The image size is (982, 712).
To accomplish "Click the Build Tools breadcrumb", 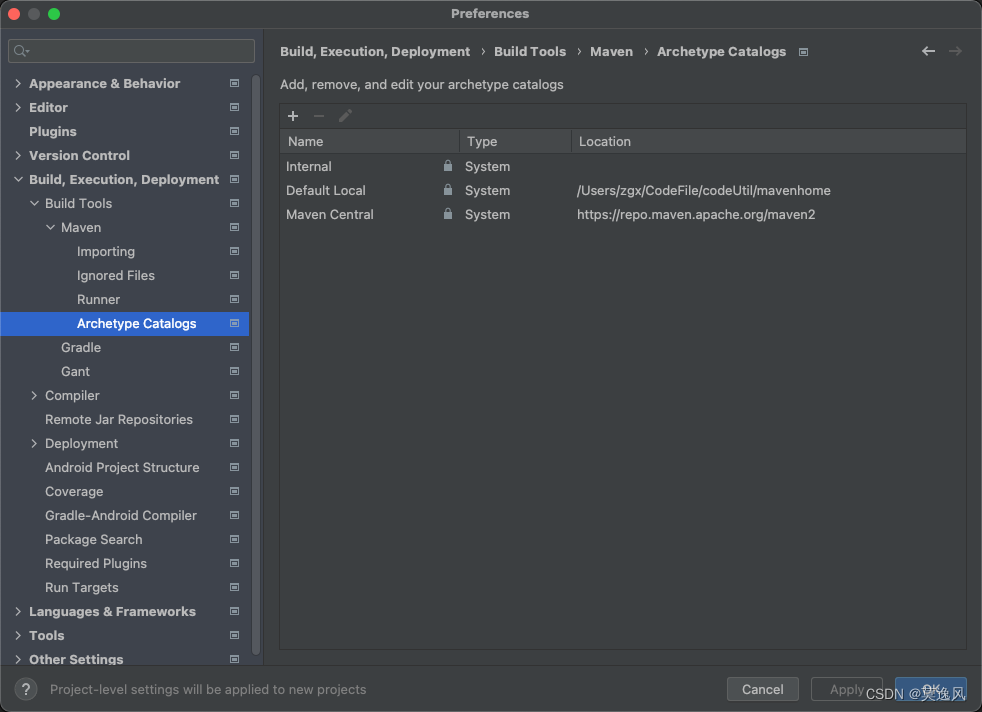I will [x=530, y=51].
